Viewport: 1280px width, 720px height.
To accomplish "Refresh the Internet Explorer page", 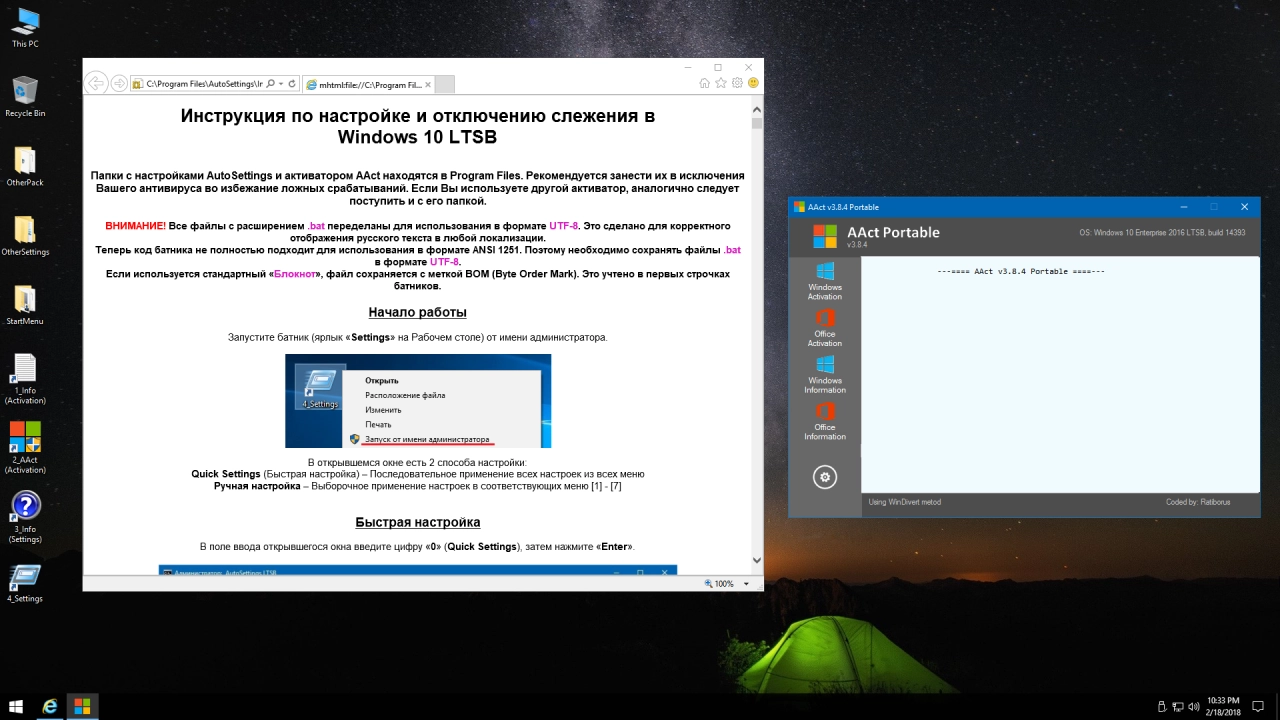I will [291, 84].
